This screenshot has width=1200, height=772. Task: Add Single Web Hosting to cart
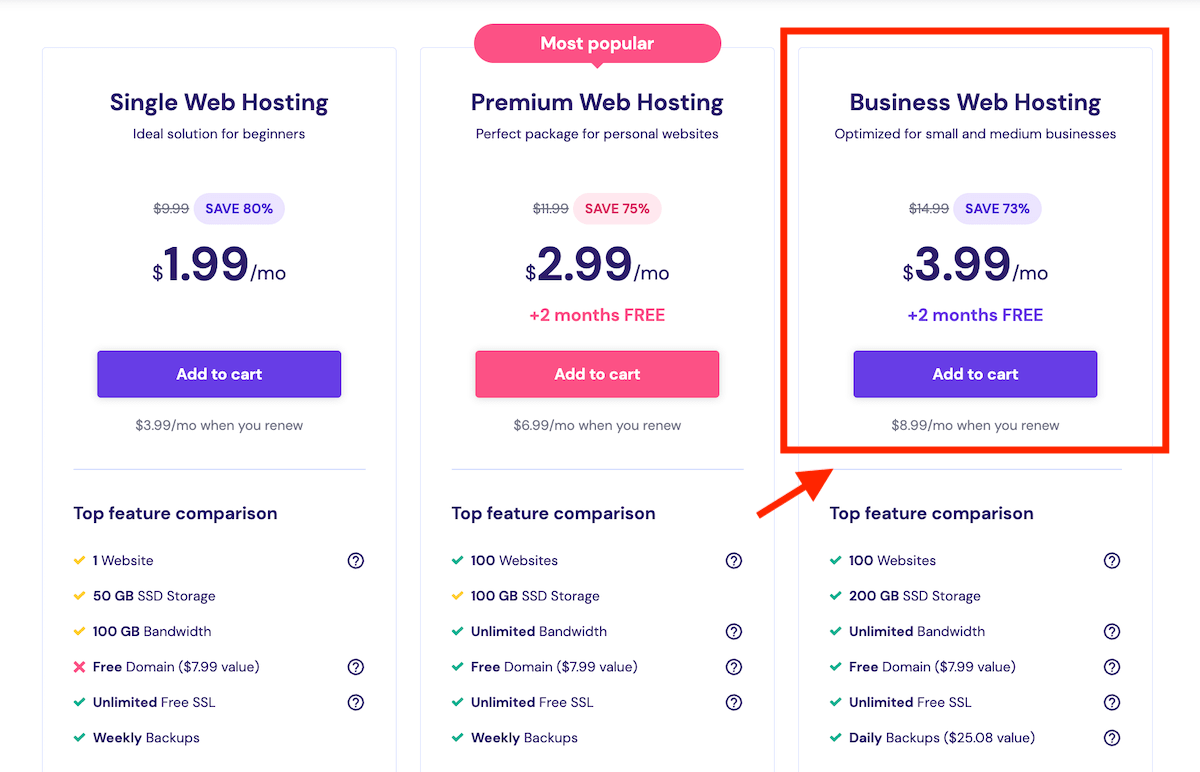219,374
